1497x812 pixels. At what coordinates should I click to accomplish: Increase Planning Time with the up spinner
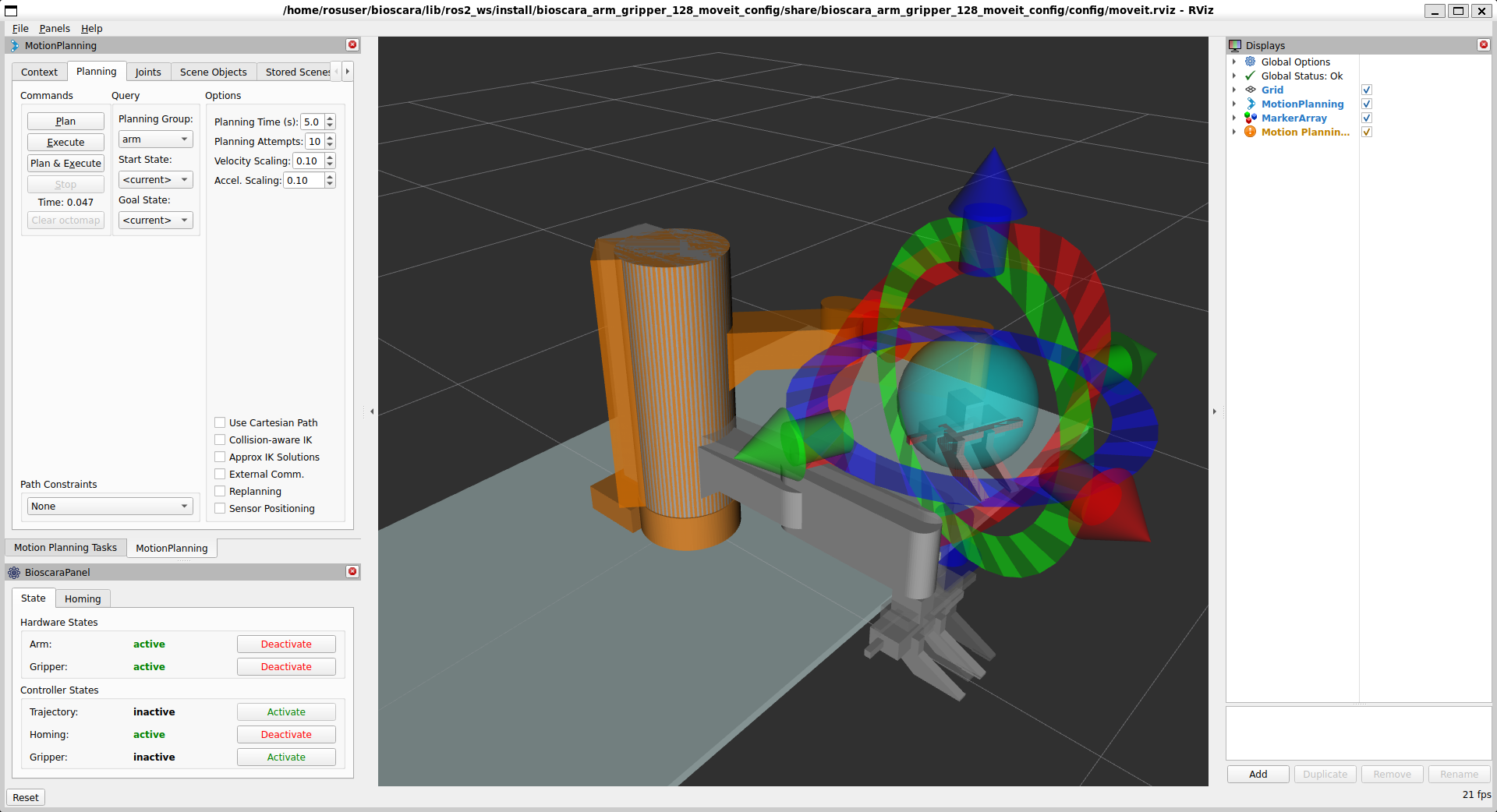tap(329, 118)
